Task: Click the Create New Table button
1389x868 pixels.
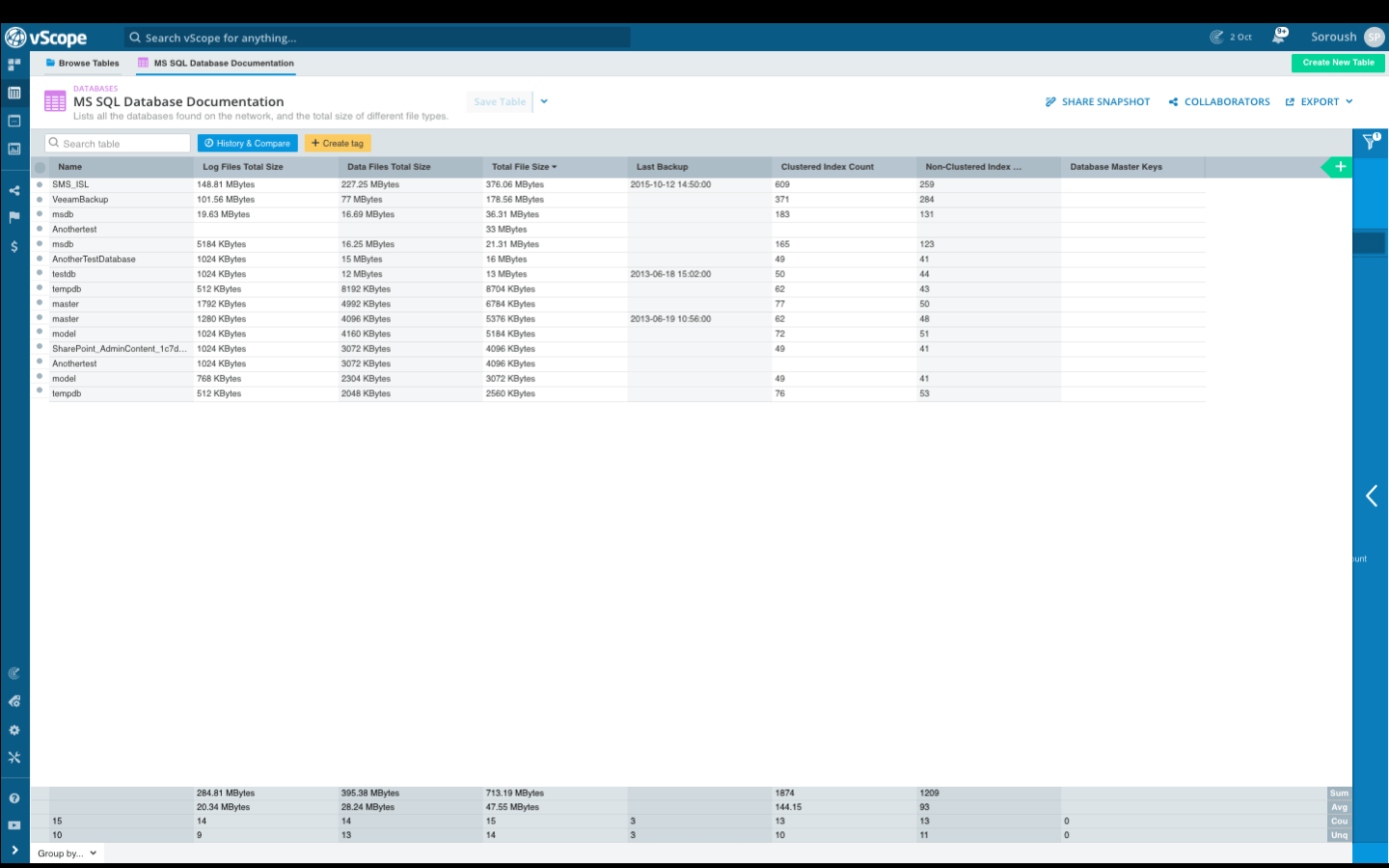Action: point(1338,63)
